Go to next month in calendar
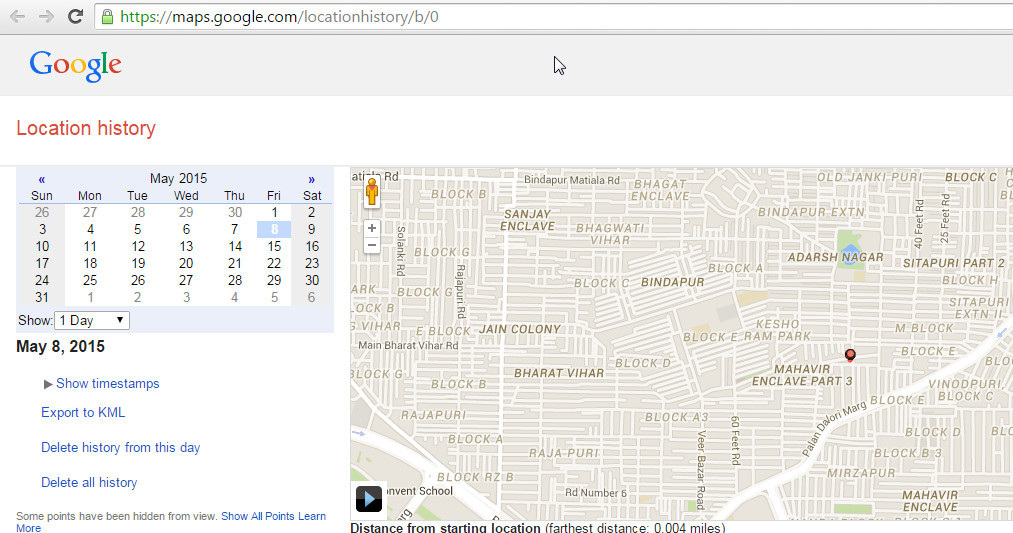The height and width of the screenshot is (533, 1013). [311, 179]
